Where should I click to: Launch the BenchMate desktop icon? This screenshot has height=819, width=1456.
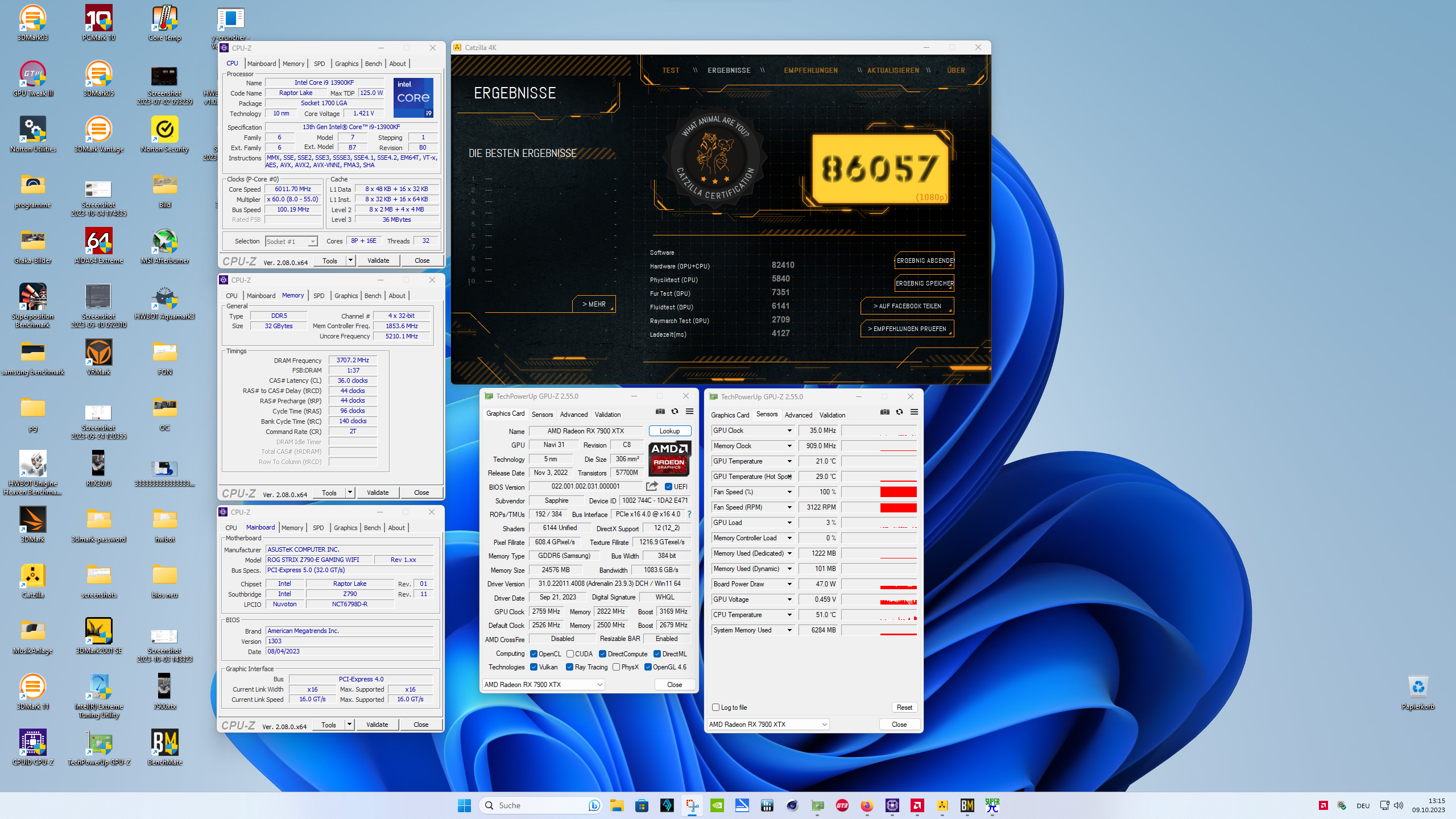(164, 747)
